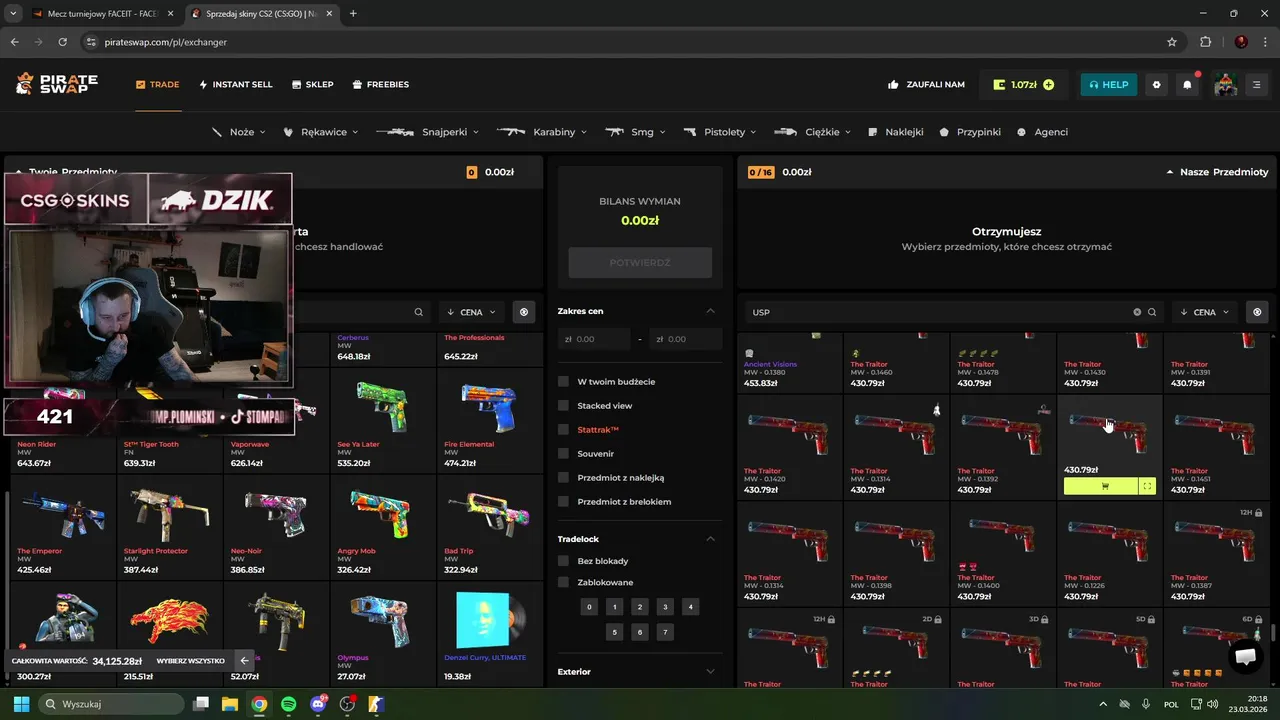Open Chrome extensions puzzle icon
This screenshot has height=720, width=1280.
1205,42
